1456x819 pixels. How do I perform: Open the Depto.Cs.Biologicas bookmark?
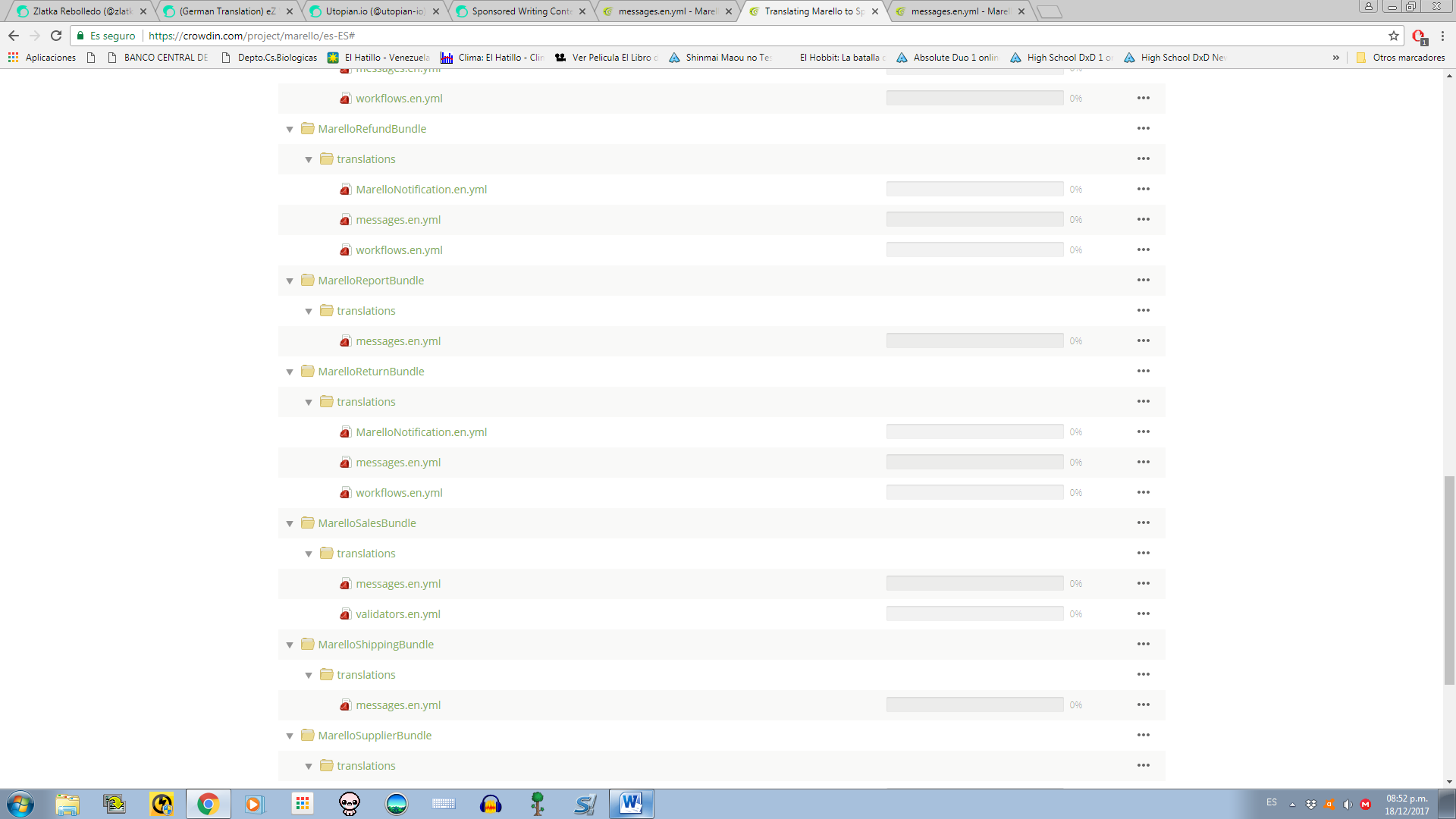269,58
